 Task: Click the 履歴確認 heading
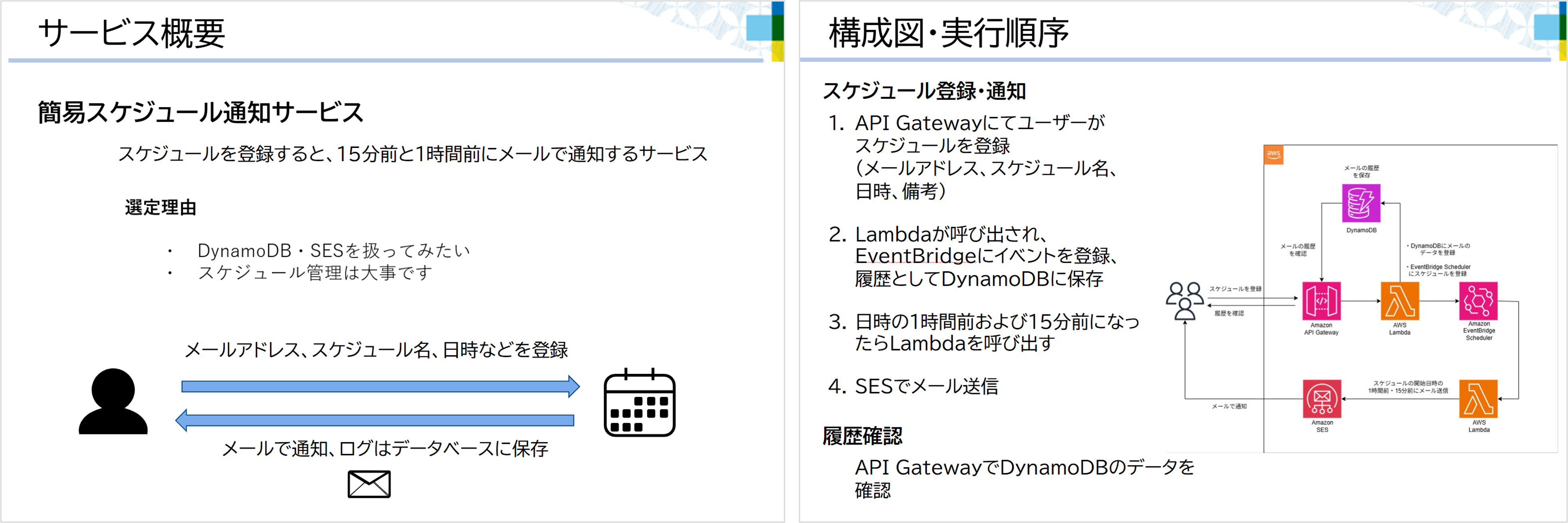pos(862,436)
